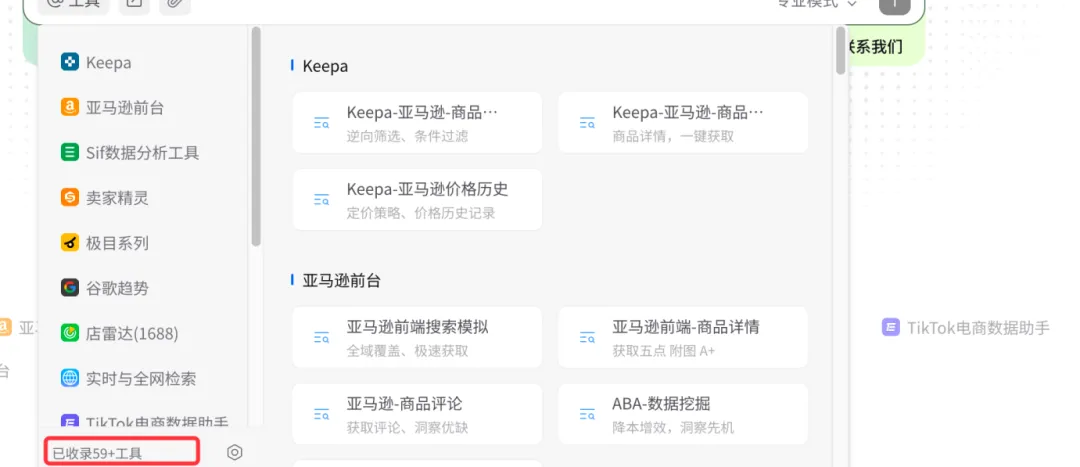Select 极目系列 in the sidebar
This screenshot has height=467, width=1080.
117,243
